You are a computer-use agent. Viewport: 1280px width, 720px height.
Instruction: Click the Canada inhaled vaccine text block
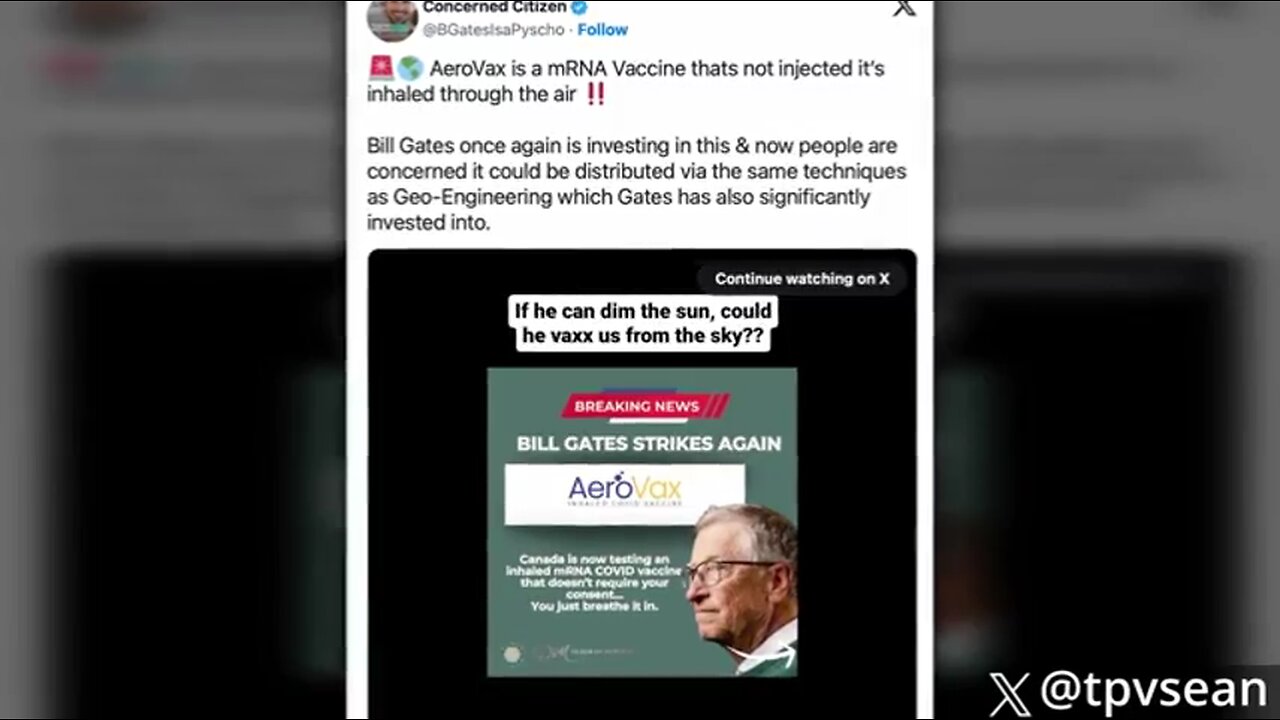point(595,582)
